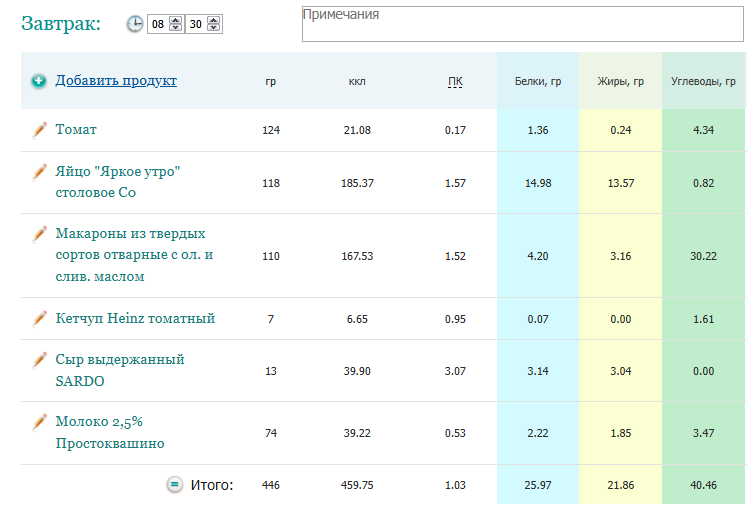This screenshot has height=510, width=747.
Task: Select milk weight value 74
Action: pos(271,433)
